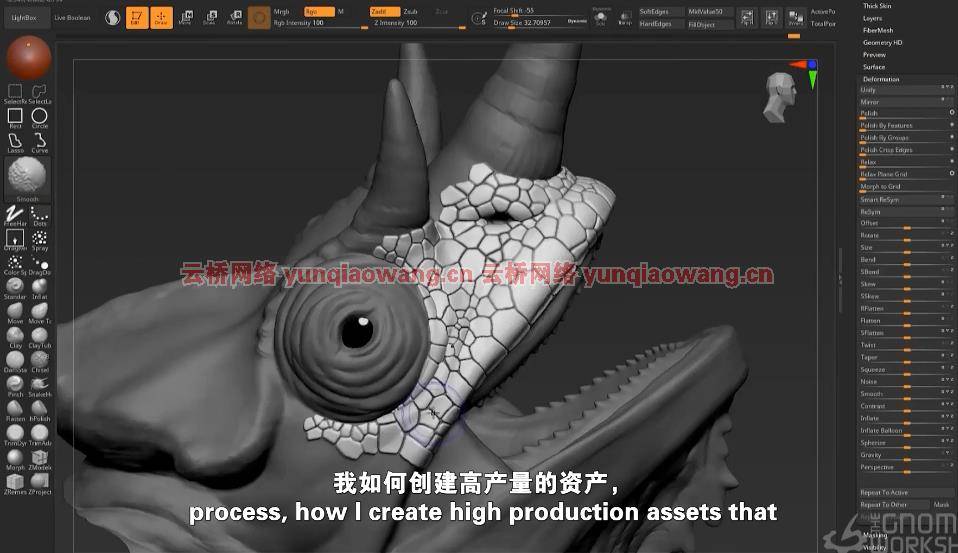
Task: Expand the Thick Skin subpalette
Action: click(x=877, y=5)
